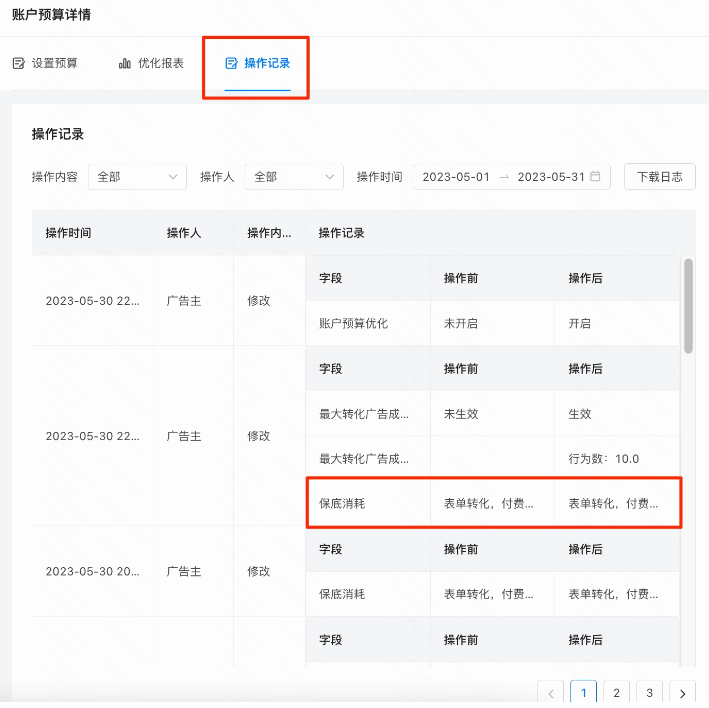Image resolution: width=709 pixels, height=708 pixels.
Task: Click the start date 2023-05-01 field
Action: (456, 177)
